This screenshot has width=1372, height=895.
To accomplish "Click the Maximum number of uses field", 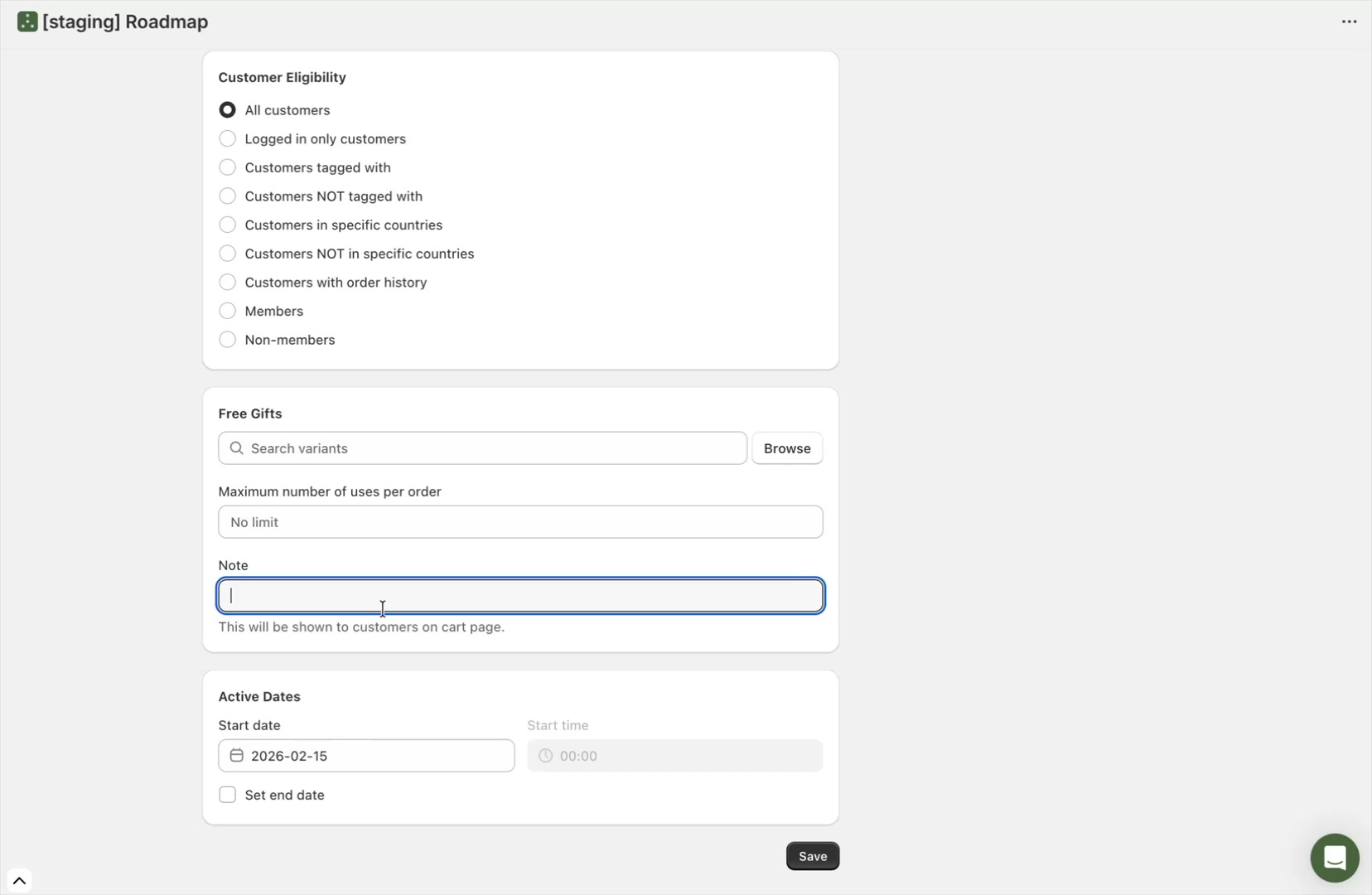I will click(520, 522).
